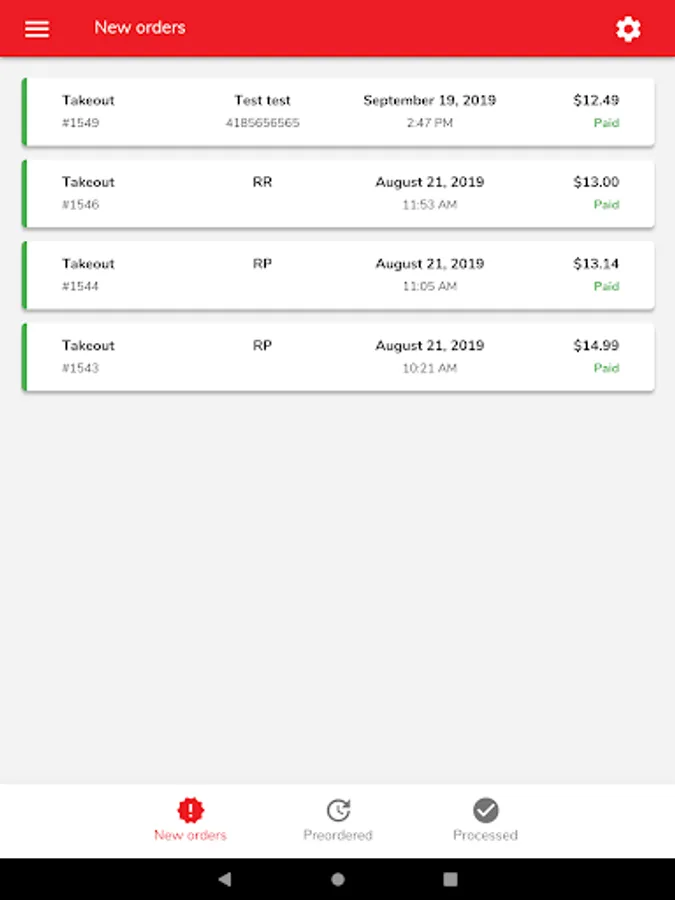Tap the New orders alert icon
Screen dimensions: 675x900
click(x=189, y=810)
